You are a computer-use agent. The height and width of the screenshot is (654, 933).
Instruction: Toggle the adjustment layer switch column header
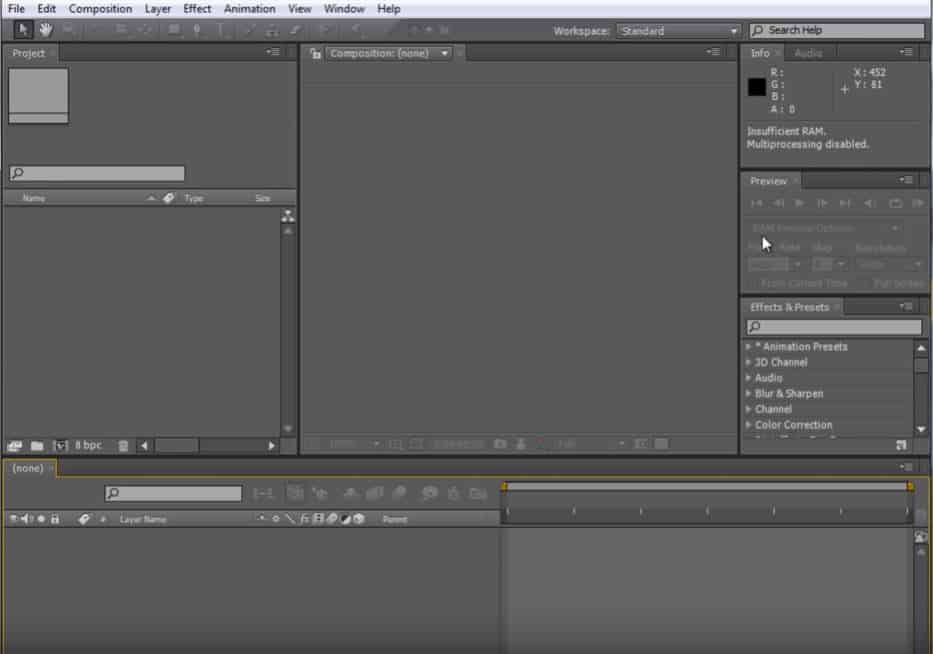346,519
